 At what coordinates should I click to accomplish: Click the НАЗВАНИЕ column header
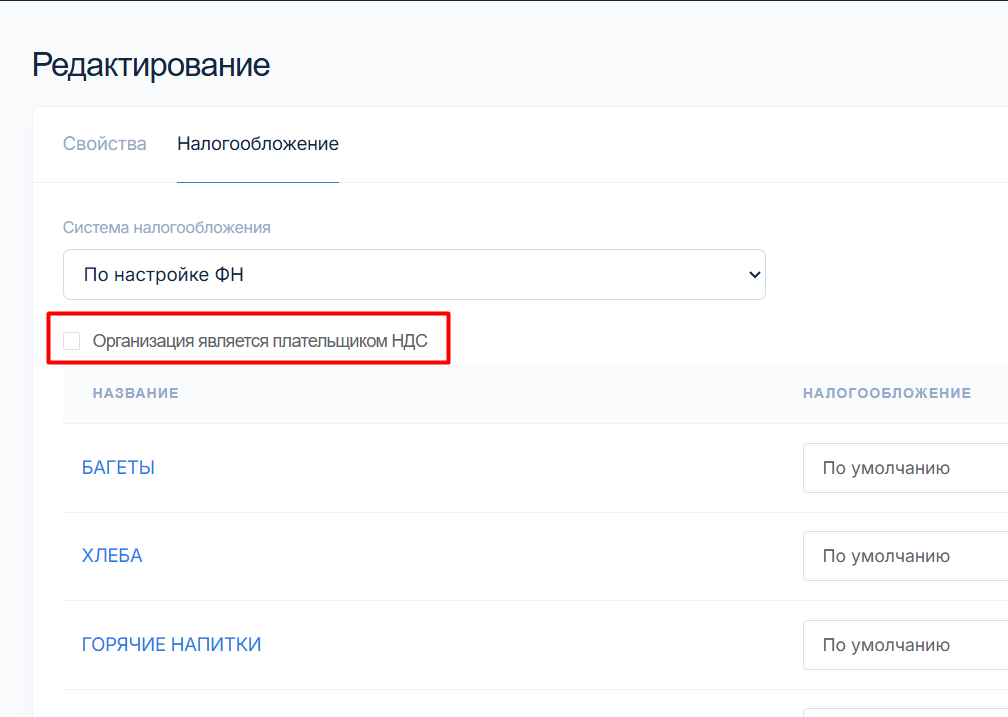[x=136, y=393]
